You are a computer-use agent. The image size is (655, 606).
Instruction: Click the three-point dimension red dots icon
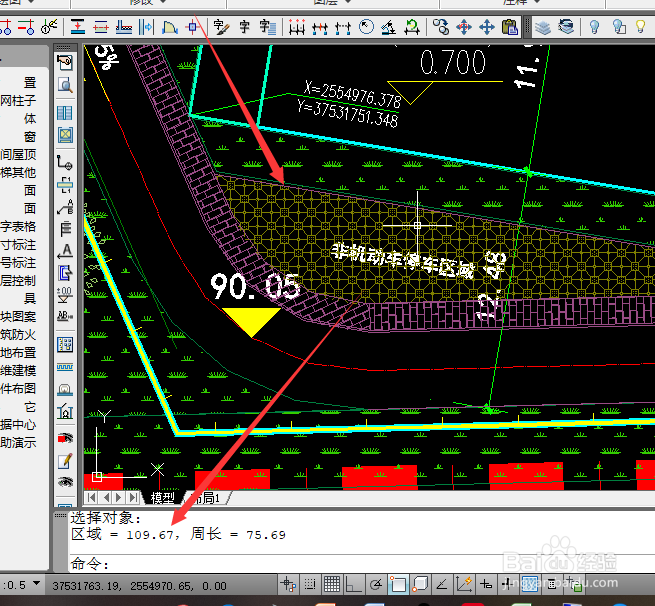tap(297, 28)
